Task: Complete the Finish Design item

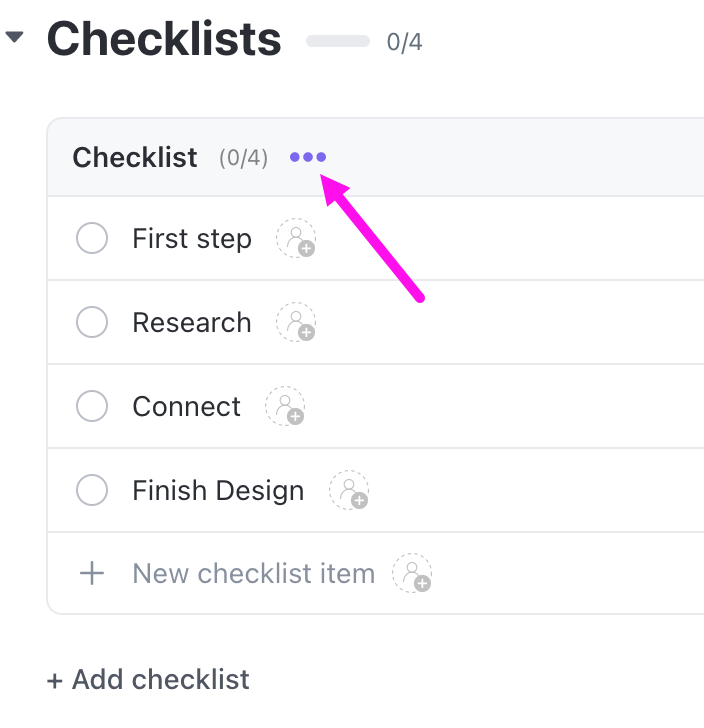Action: (92, 491)
